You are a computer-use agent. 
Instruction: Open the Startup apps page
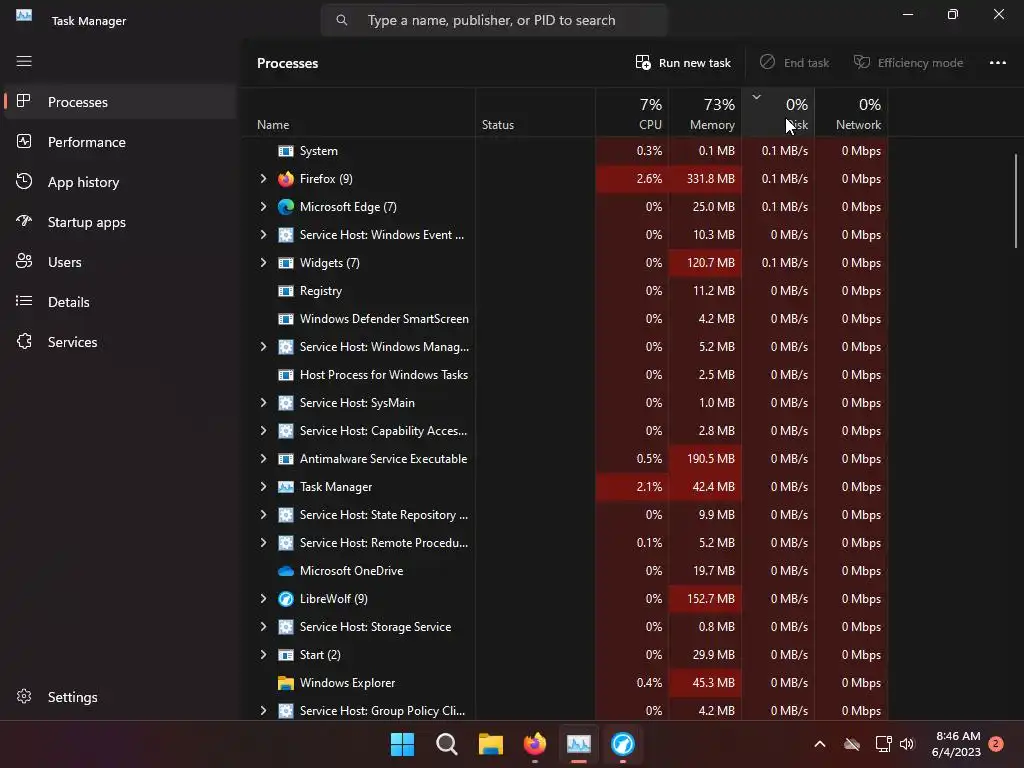(x=120, y=222)
